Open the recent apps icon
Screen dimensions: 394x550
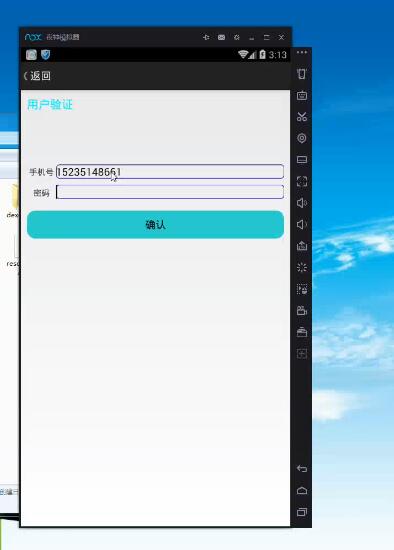[x=302, y=512]
